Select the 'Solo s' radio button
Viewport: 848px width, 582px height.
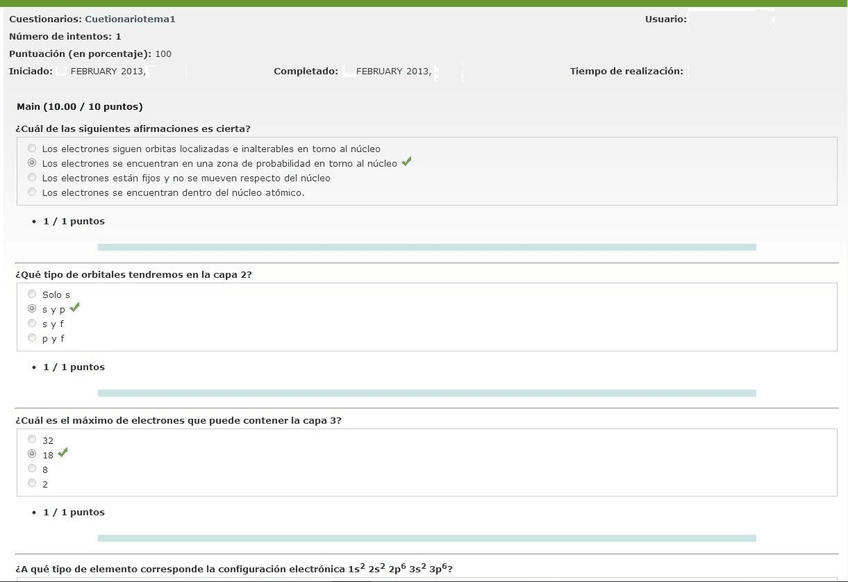point(32,294)
